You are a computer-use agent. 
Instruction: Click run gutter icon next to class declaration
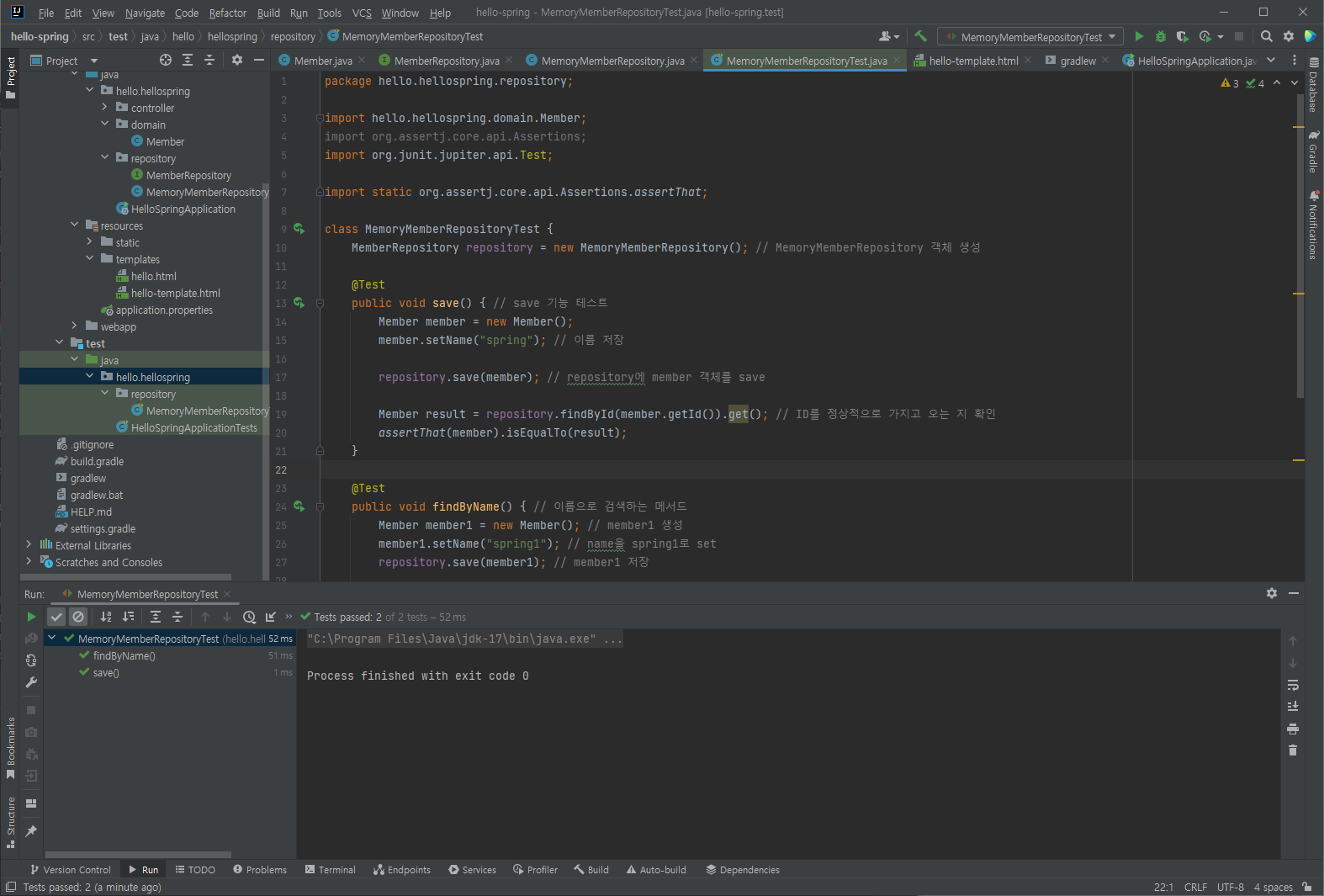point(299,228)
